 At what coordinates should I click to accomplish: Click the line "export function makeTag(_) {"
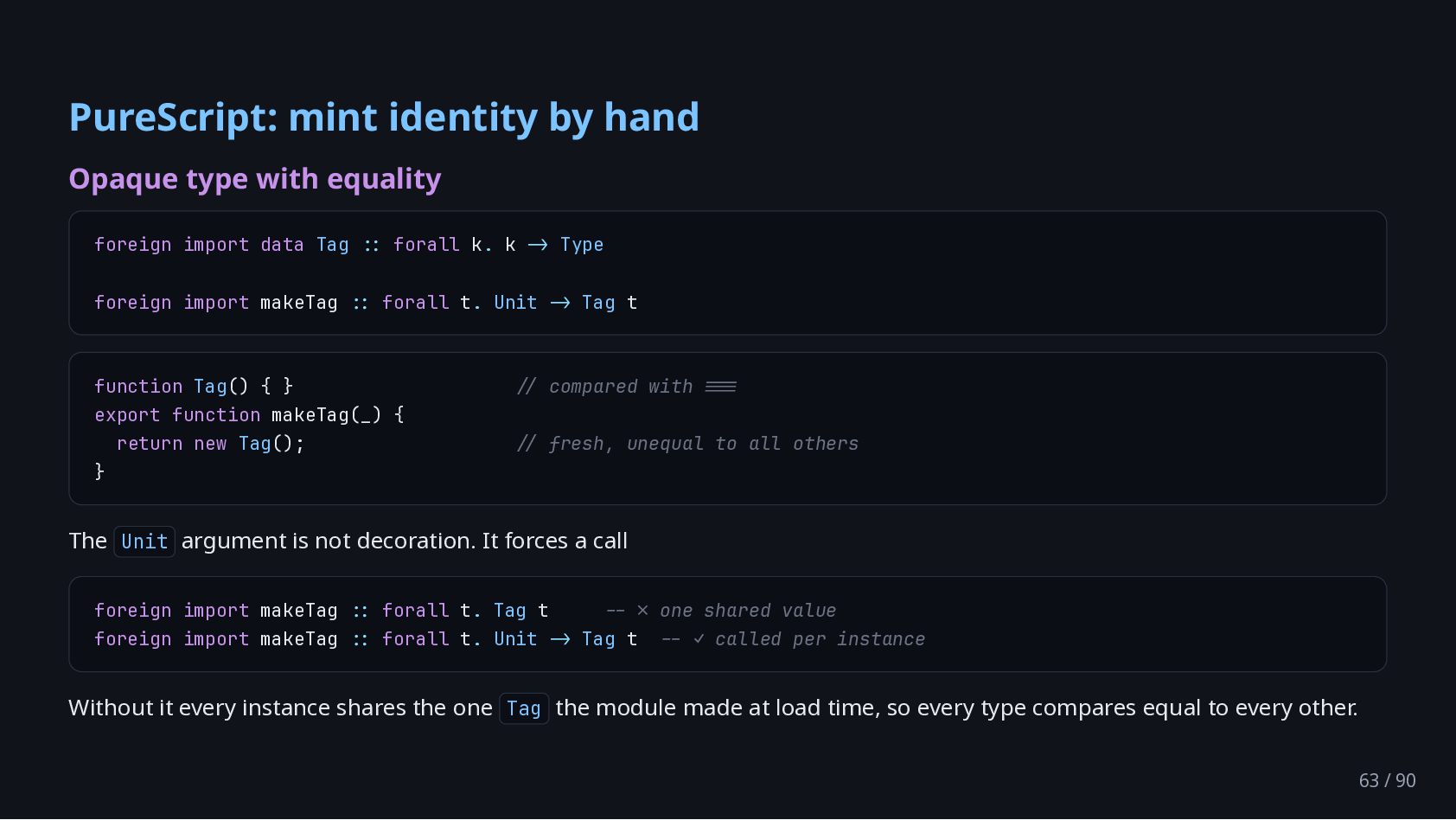pyautogui.click(x=249, y=415)
